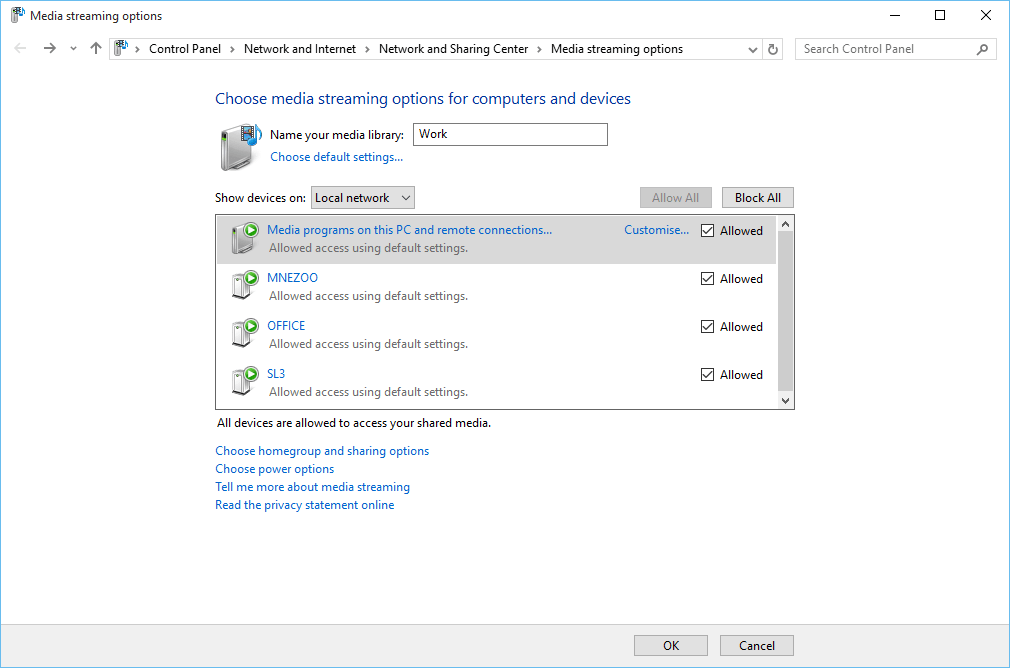Open the Show devices on dropdown
This screenshot has height=668, width=1010.
363,198
